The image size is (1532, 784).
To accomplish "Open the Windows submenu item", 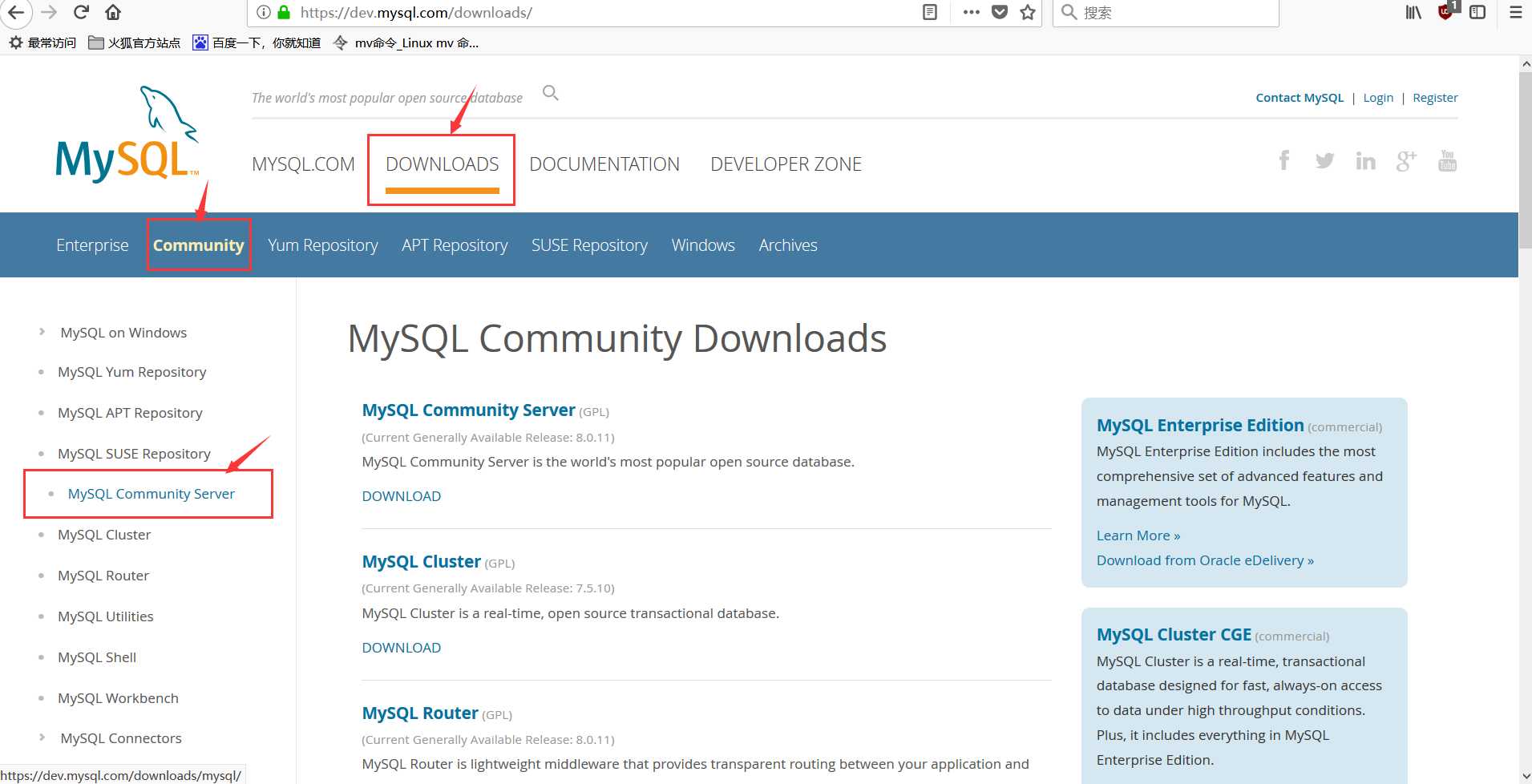I will 703,245.
